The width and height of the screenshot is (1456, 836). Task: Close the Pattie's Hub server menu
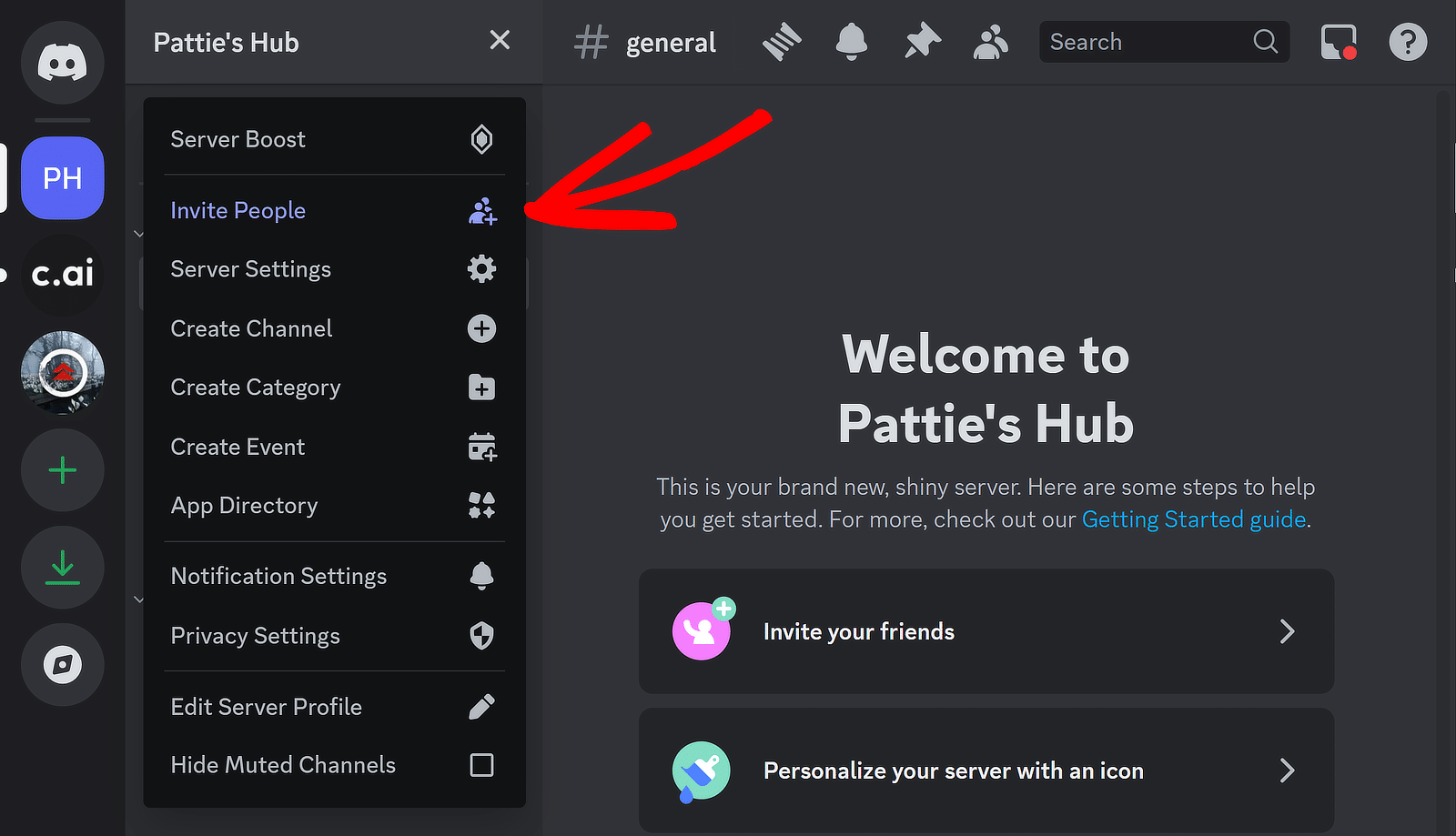(x=500, y=40)
